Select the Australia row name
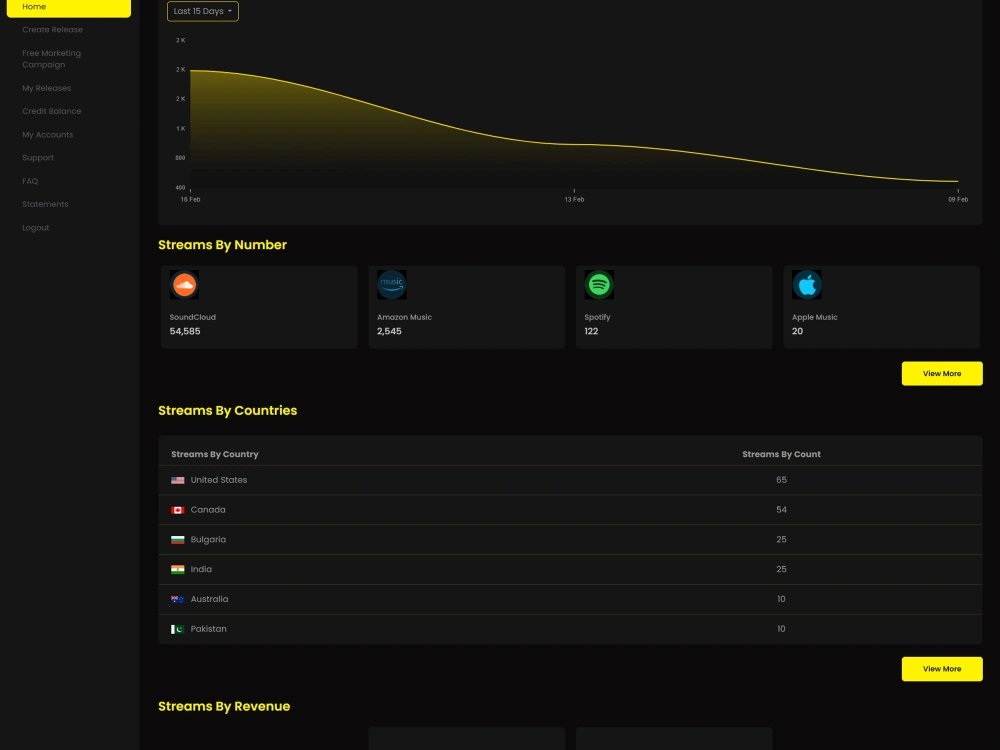Image resolution: width=1000 pixels, height=750 pixels. [x=209, y=599]
